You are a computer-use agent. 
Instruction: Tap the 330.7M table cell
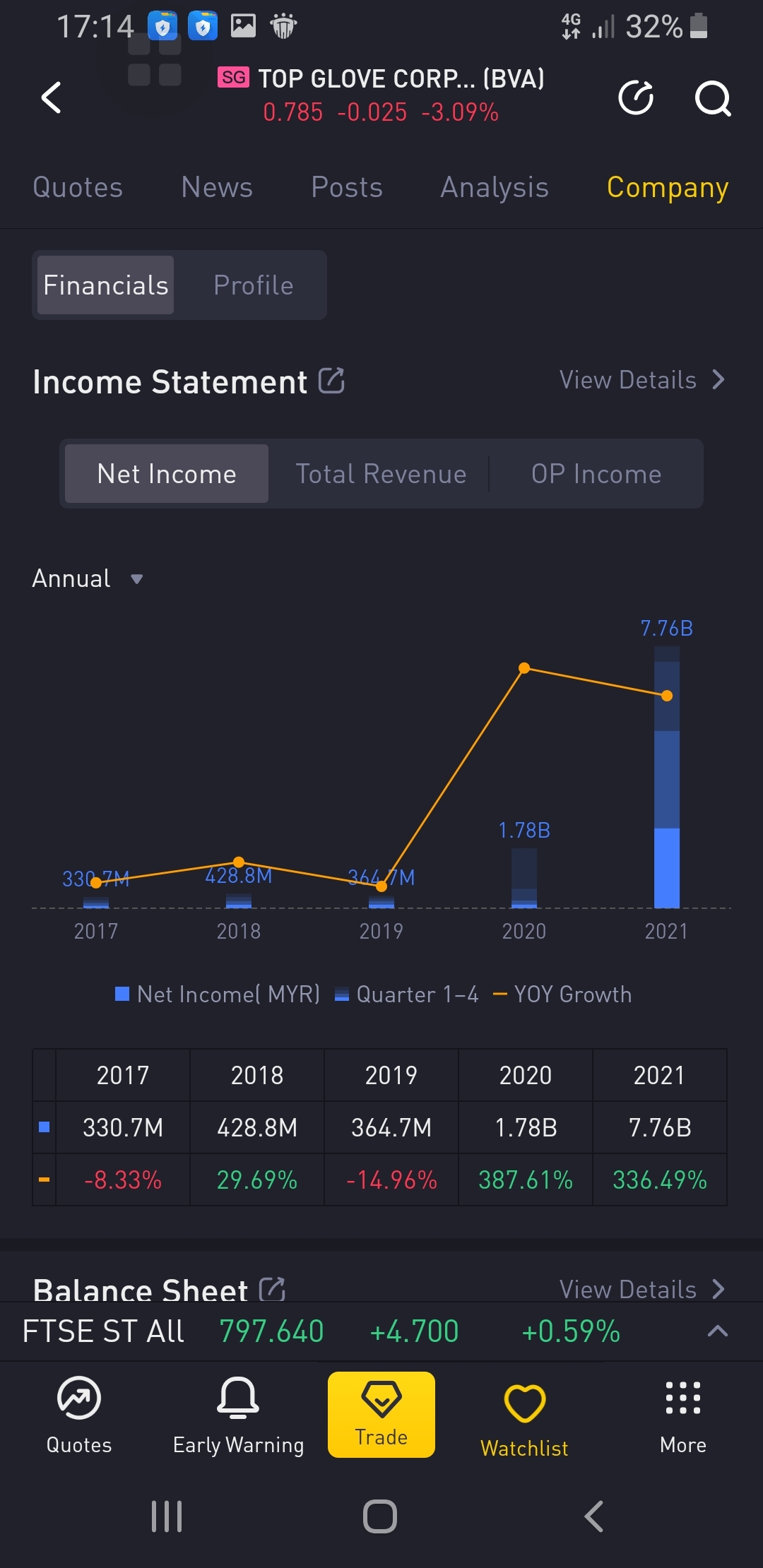(123, 1127)
